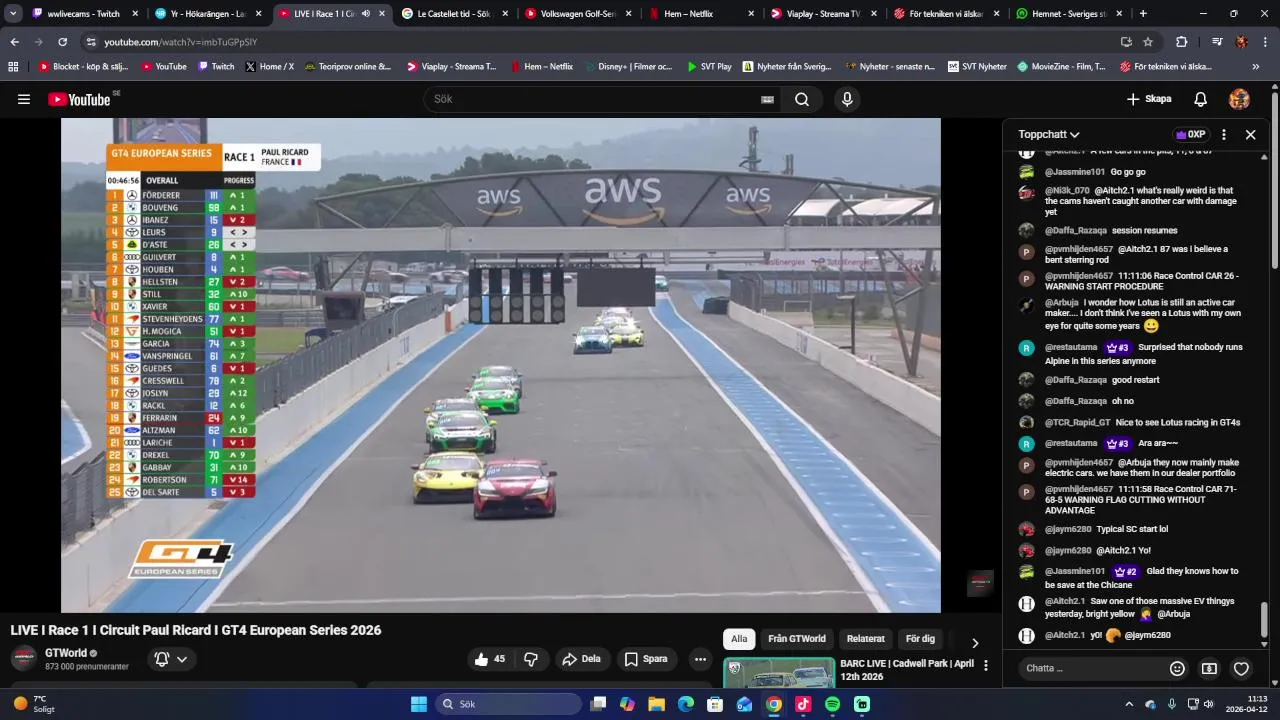This screenshot has width=1280, height=720.
Task: Dislike the video with thumbs down
Action: point(531,659)
